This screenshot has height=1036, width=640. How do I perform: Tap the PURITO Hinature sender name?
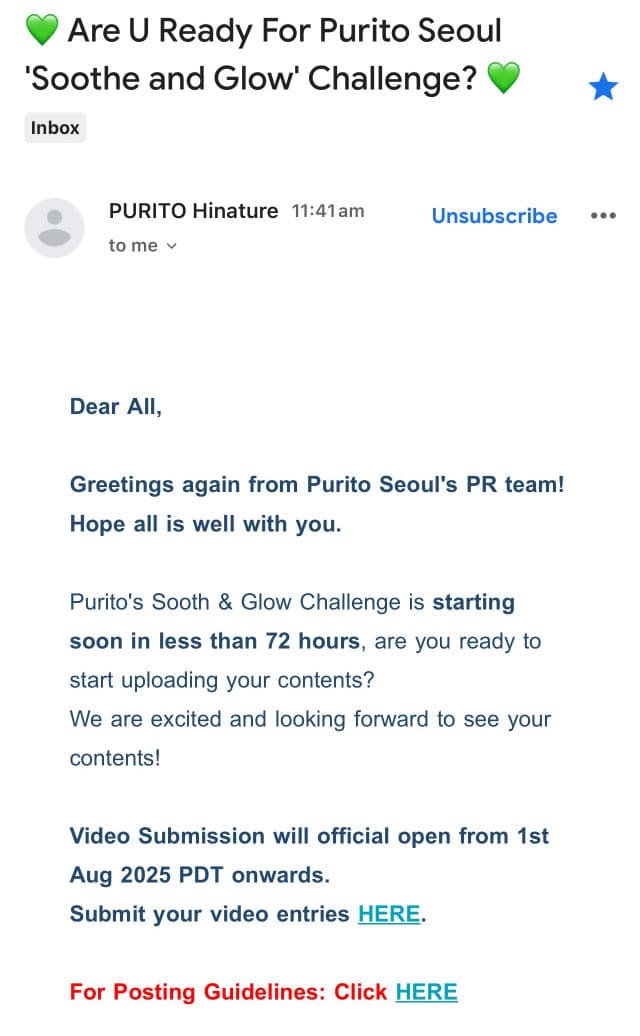coord(193,211)
